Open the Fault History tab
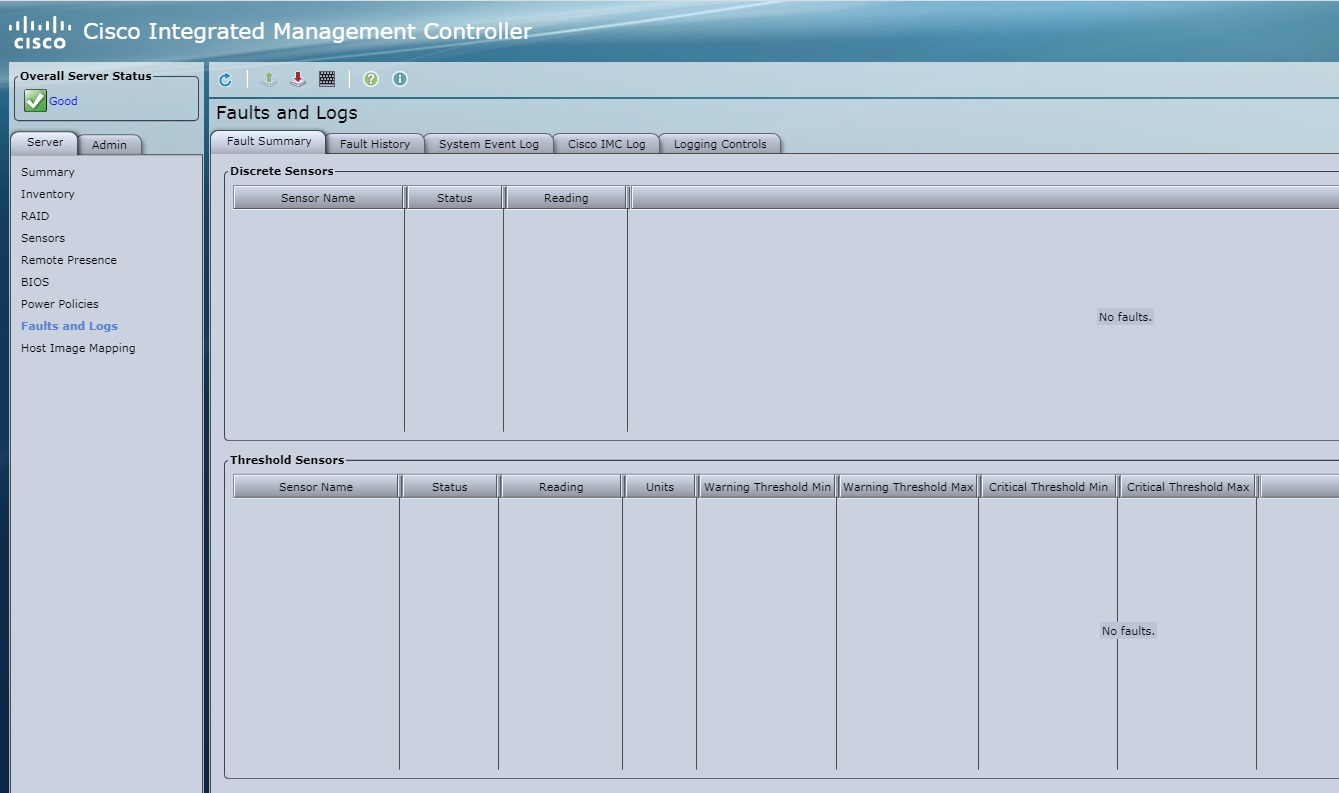Viewport: 1339px width, 793px height. coord(375,144)
